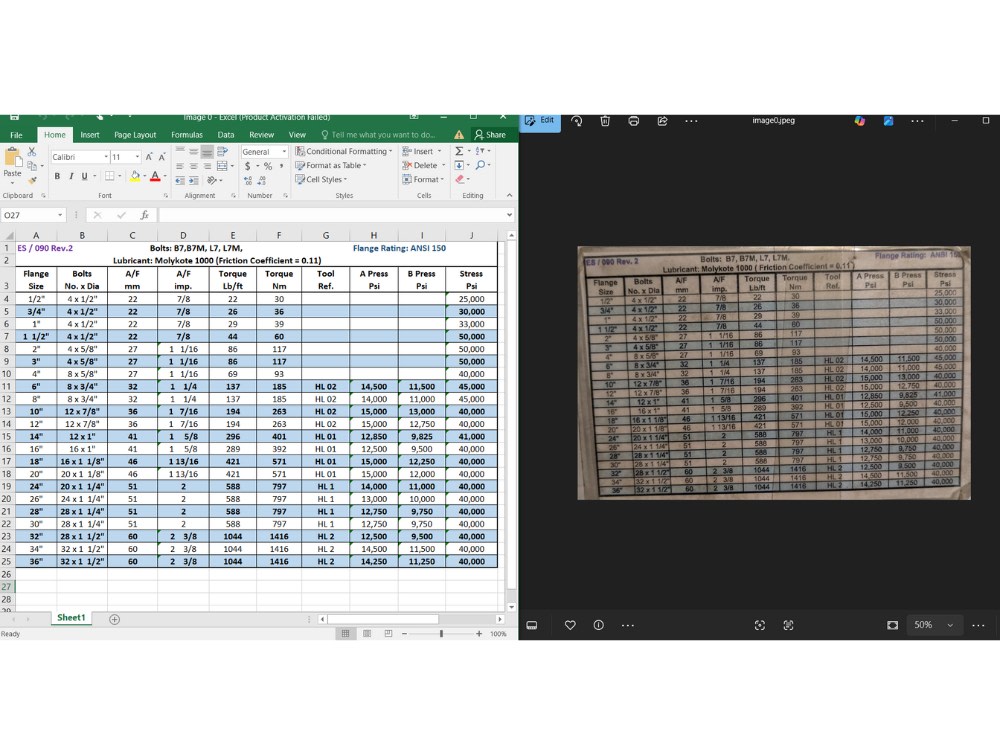1000x750 pixels.
Task: Toggle Align Right for cells
Action: (207, 166)
